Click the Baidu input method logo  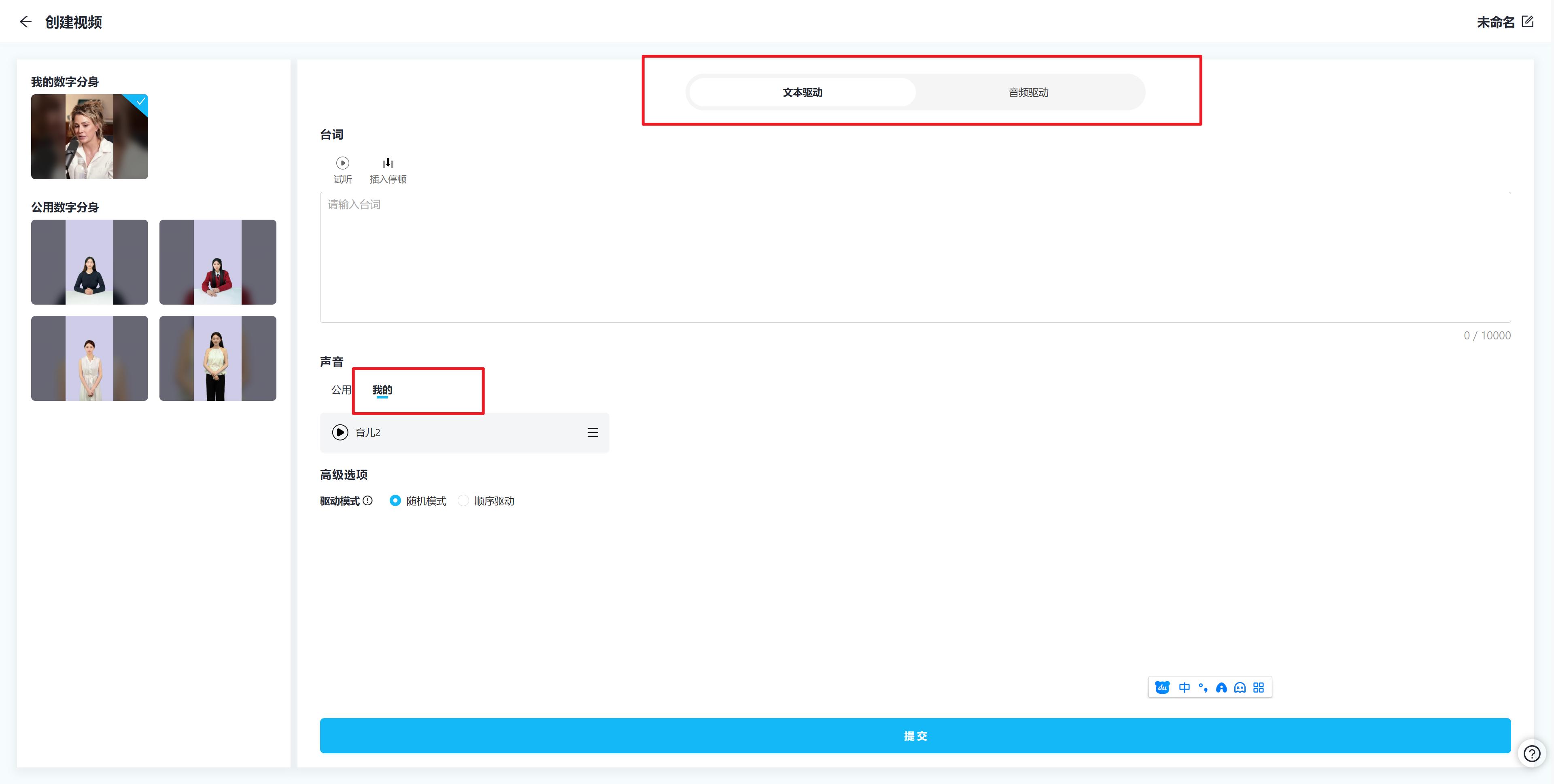pos(1162,687)
